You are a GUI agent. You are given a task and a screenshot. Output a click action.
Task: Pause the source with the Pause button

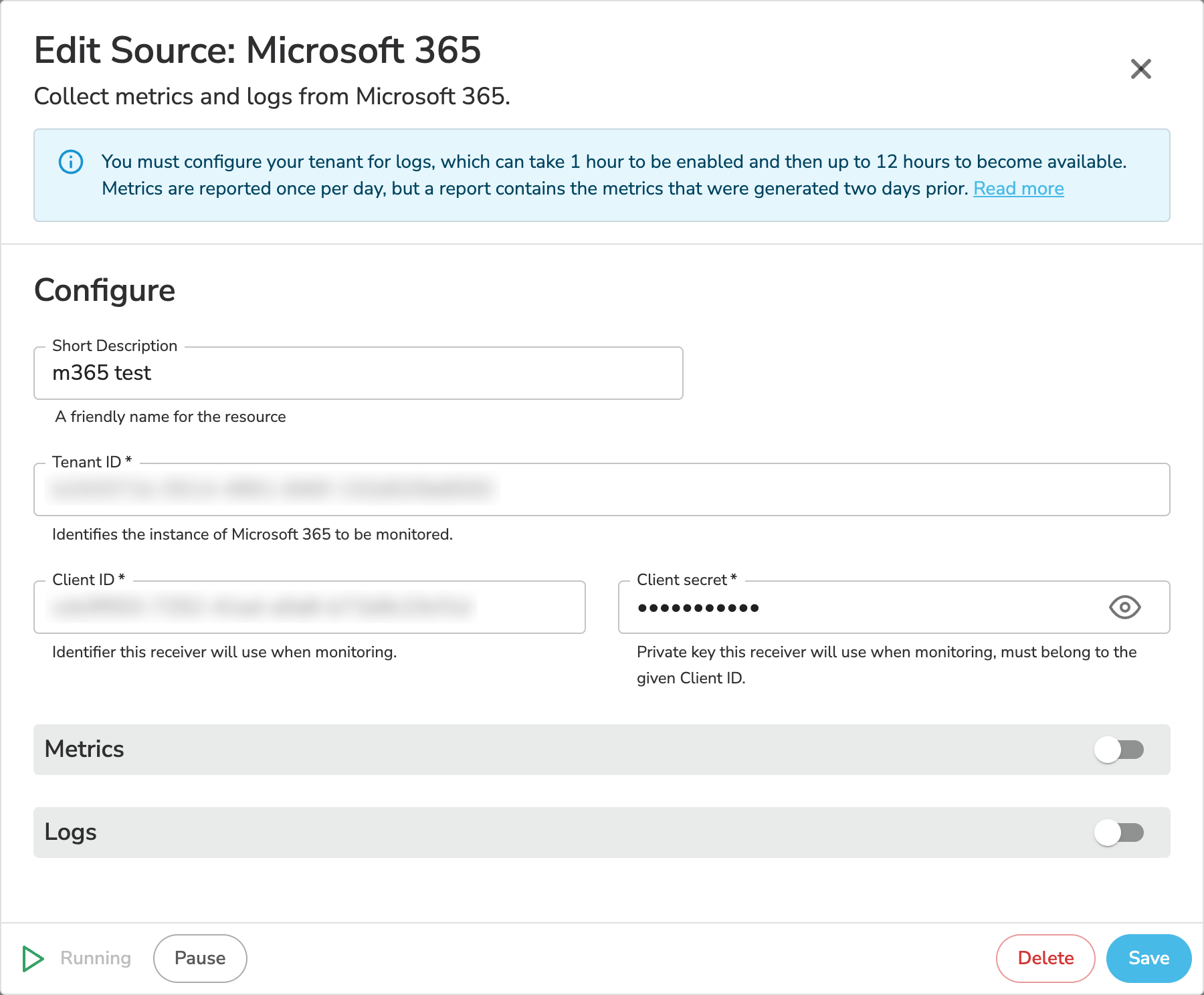[x=200, y=958]
